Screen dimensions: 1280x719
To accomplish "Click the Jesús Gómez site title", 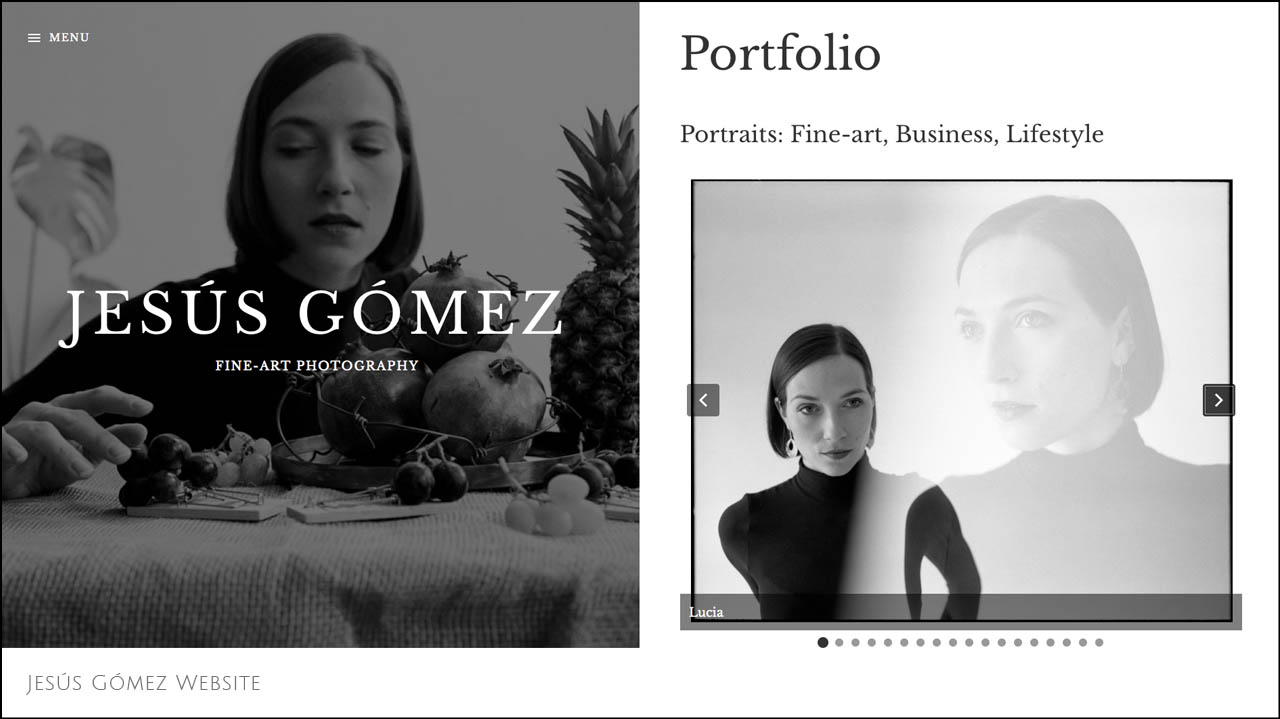I will coord(311,314).
